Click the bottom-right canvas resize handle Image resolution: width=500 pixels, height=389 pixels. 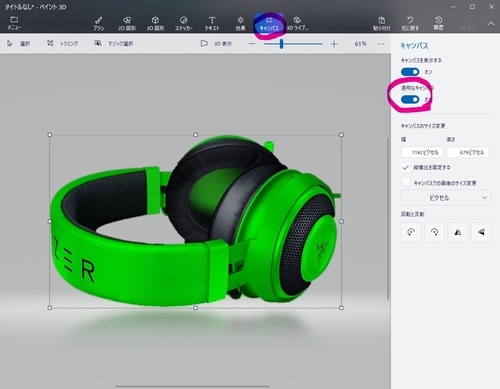point(341,308)
